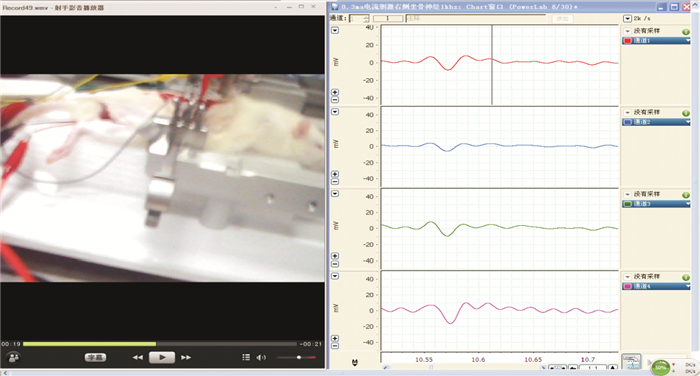Play the Record49 video
Screen dimensions: 700x376
pos(162,357)
